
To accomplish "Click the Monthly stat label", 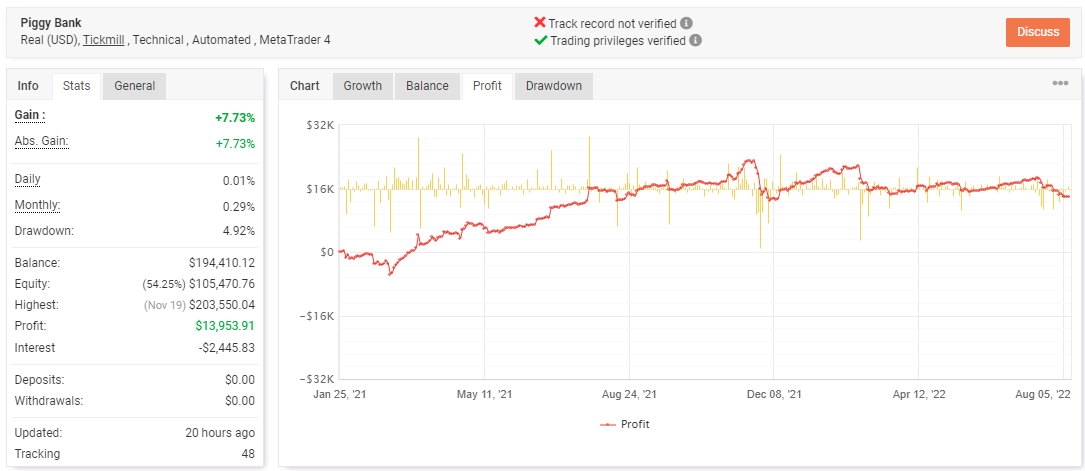I will tap(37, 205).
